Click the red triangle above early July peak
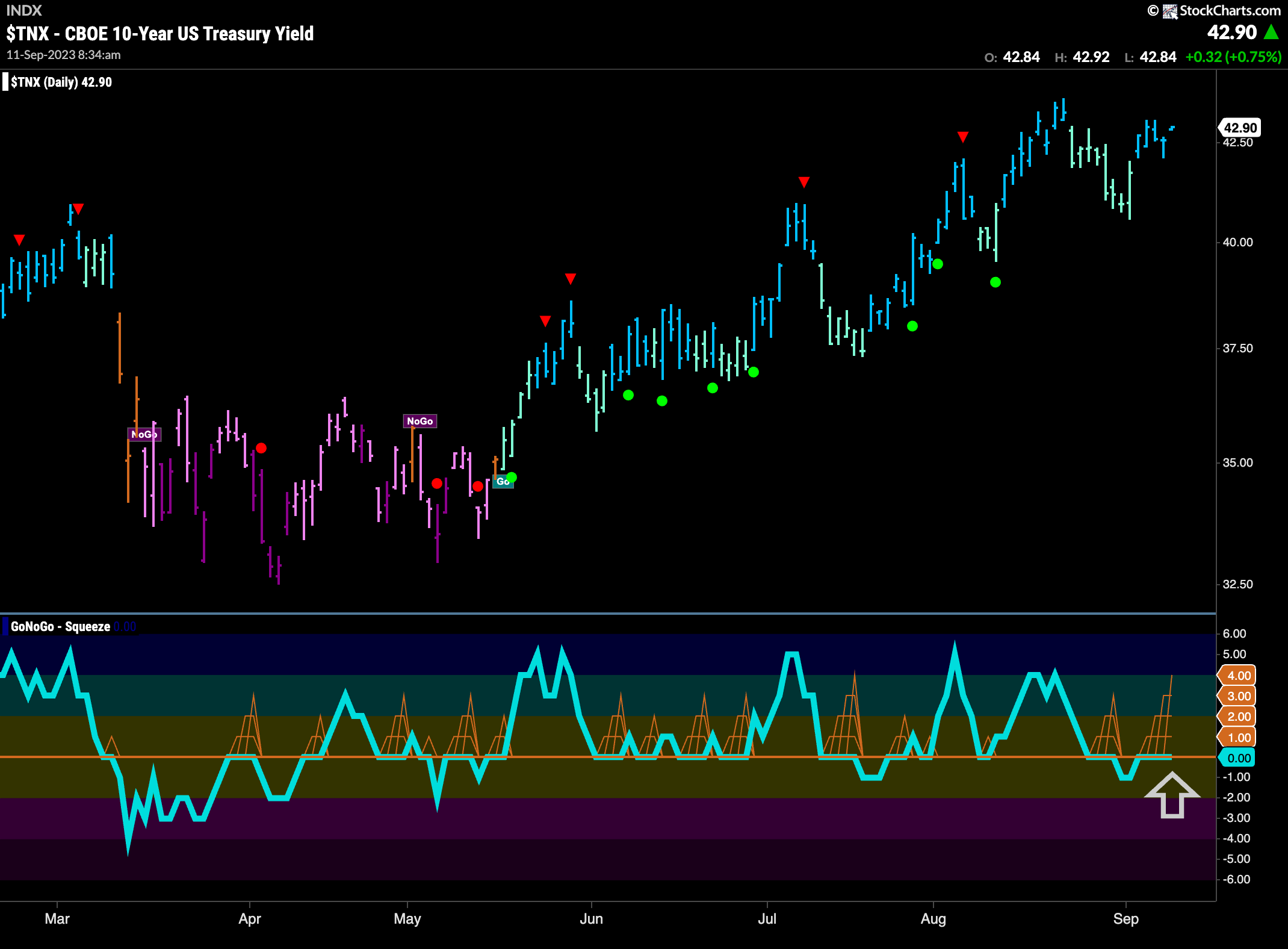 (804, 182)
